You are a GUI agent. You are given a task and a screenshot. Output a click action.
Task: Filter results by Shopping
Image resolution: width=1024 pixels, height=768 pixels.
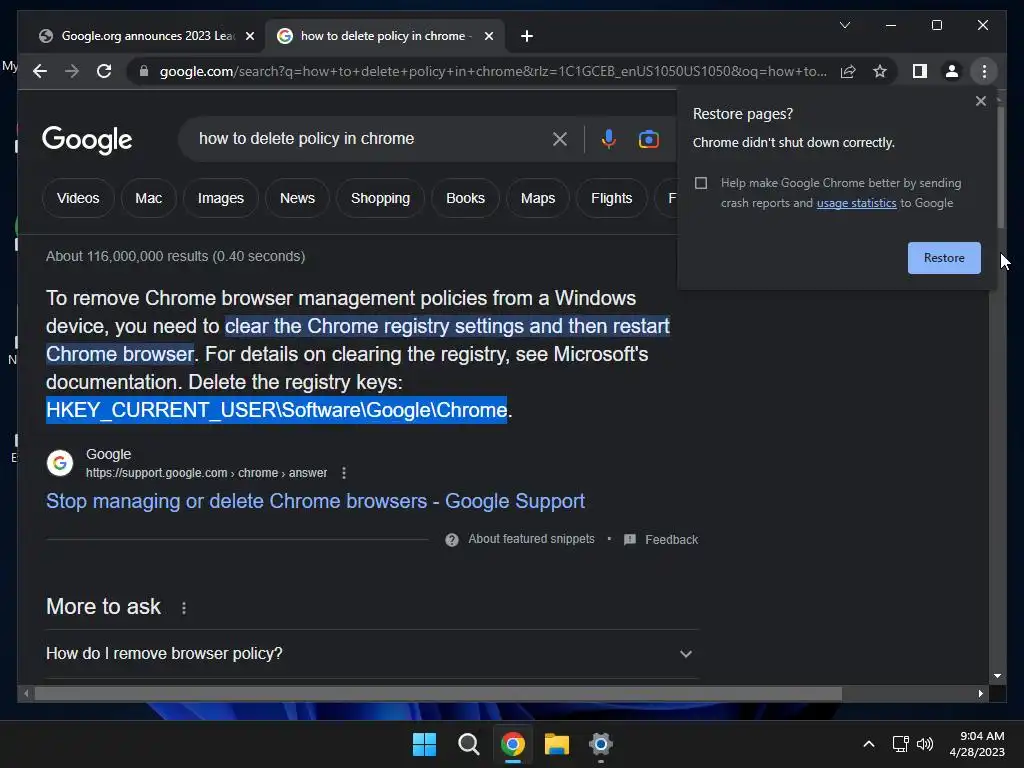pos(380,199)
